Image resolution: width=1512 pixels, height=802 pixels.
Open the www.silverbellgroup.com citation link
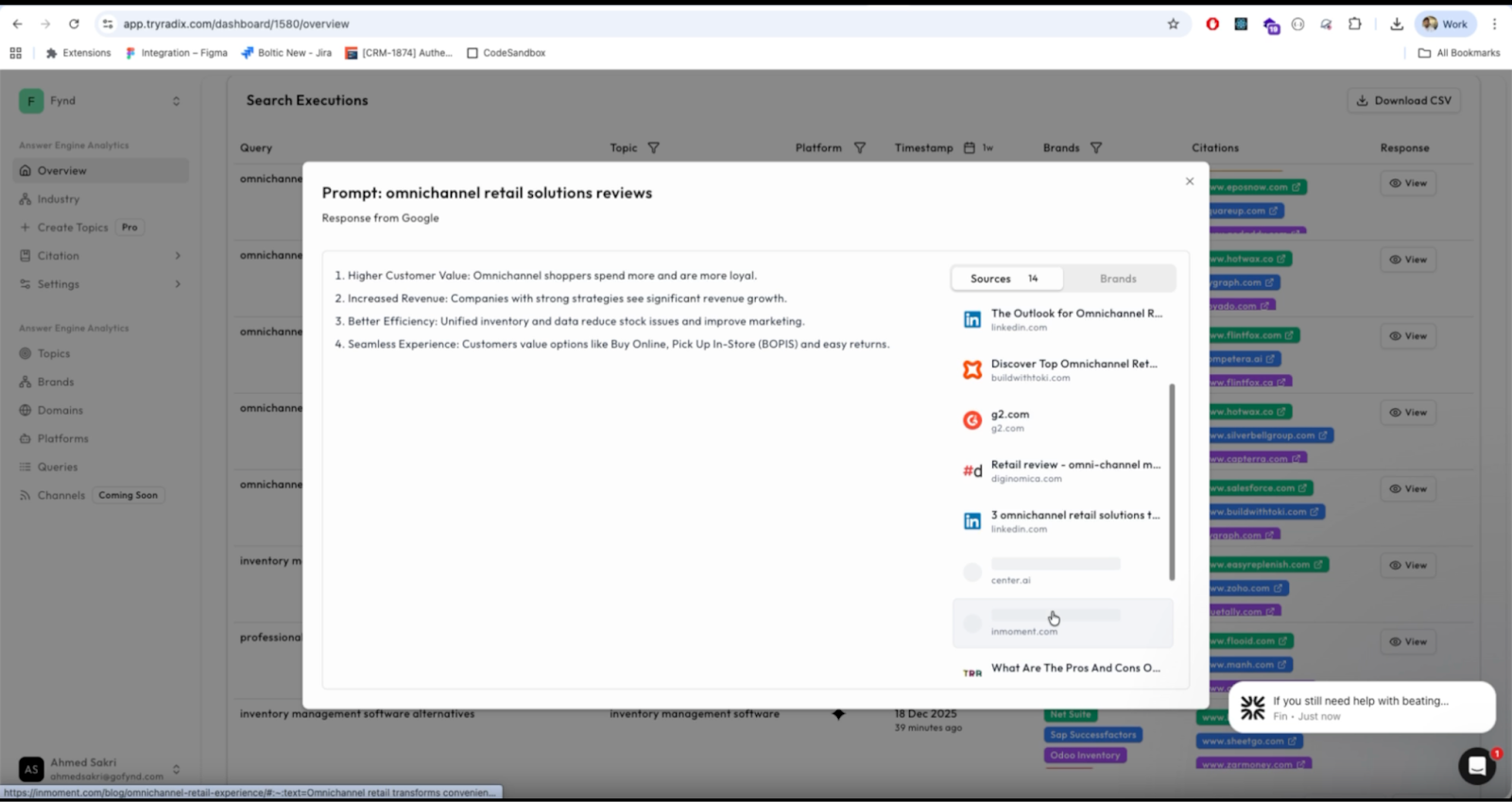pos(1271,435)
